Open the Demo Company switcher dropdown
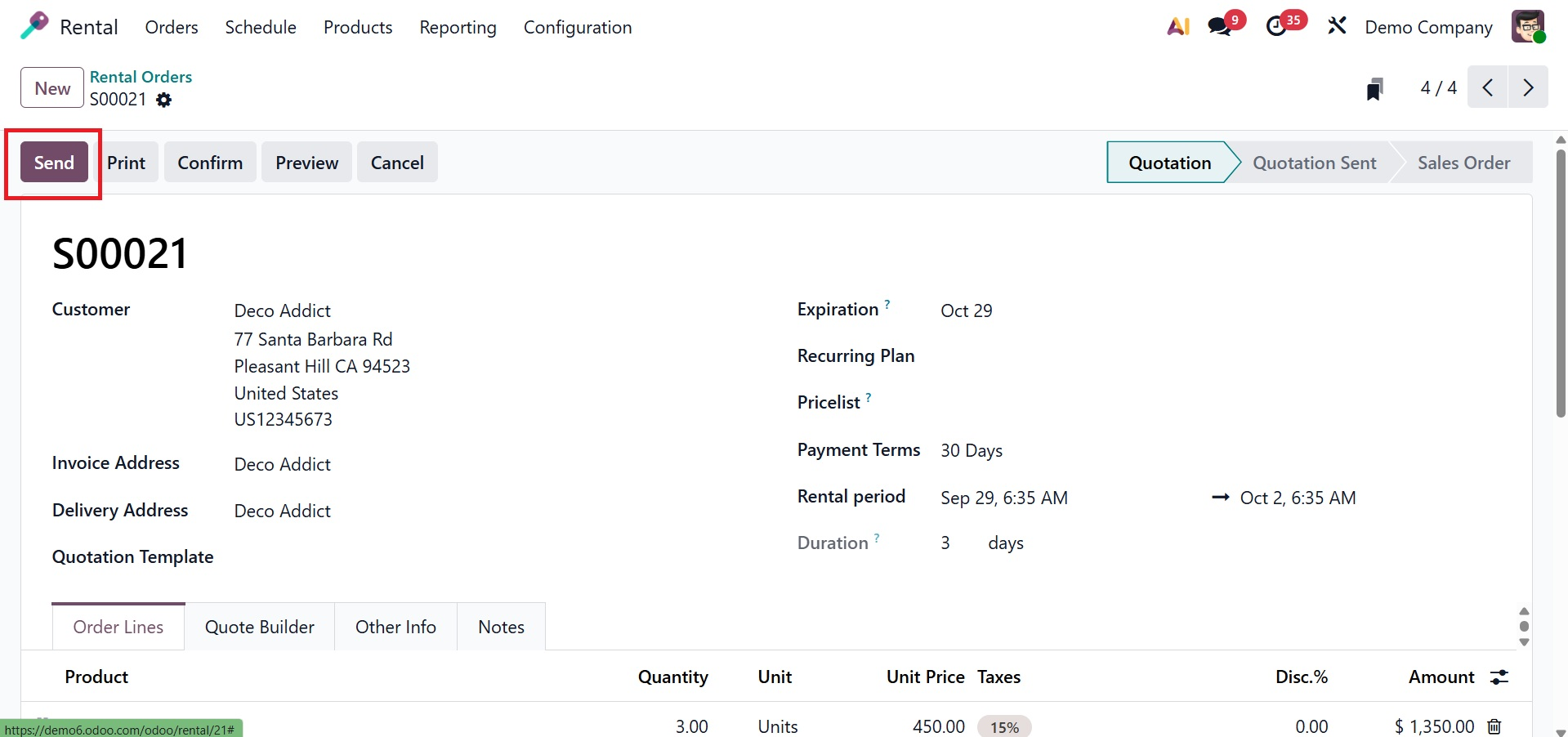 pos(1428,27)
